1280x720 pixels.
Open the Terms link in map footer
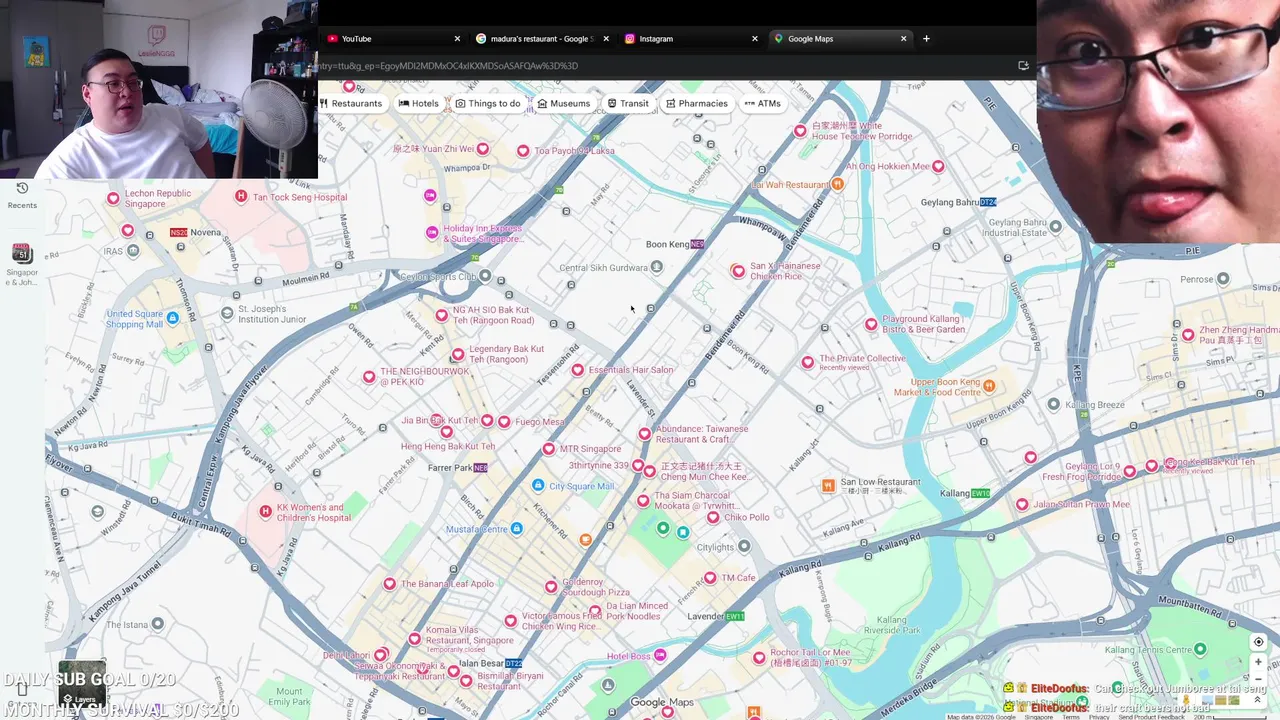(1071, 717)
